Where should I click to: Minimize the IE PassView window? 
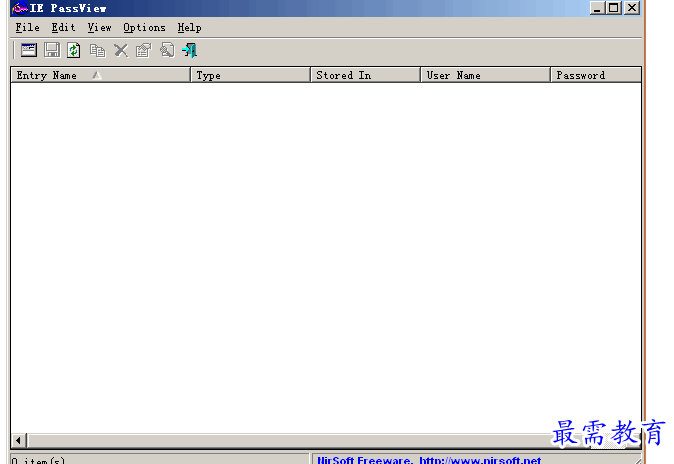point(596,8)
